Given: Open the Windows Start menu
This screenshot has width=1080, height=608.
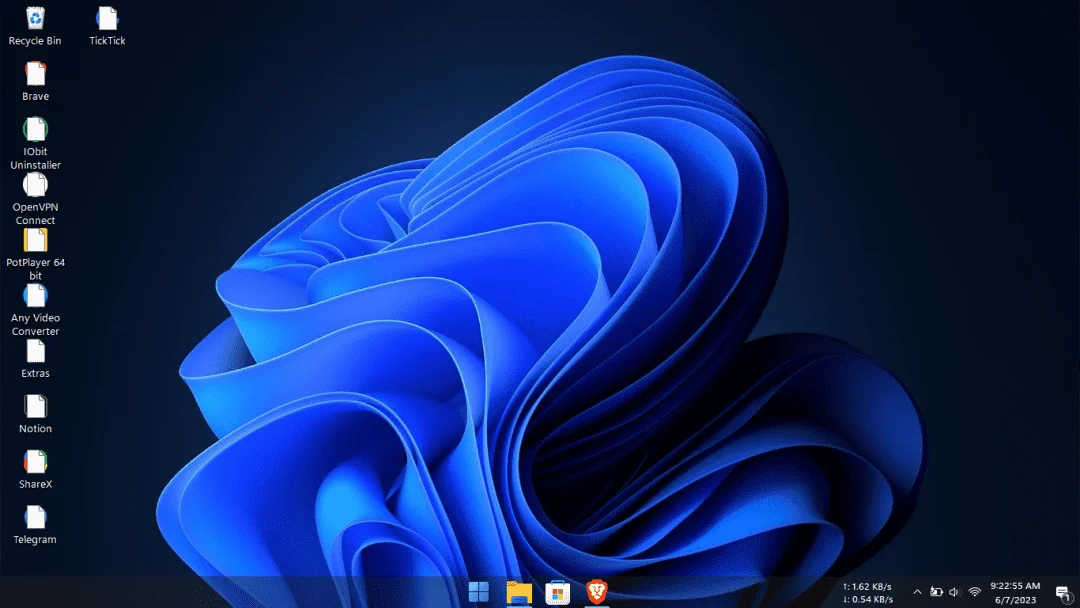Looking at the screenshot, I should point(479,591).
